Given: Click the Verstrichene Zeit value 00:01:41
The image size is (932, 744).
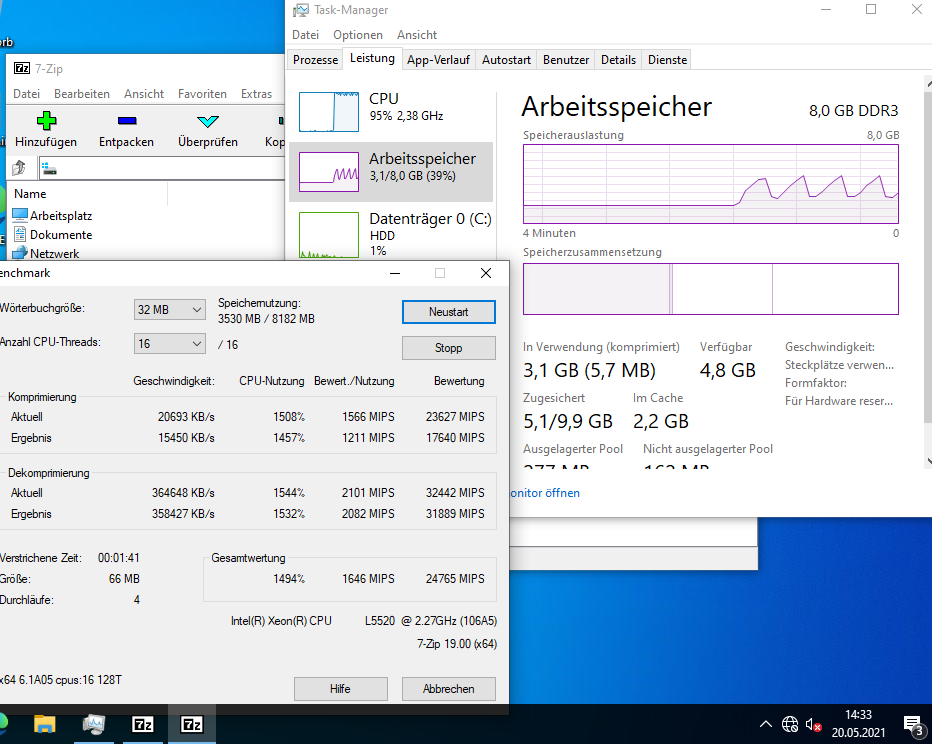Looking at the screenshot, I should click(119, 558).
